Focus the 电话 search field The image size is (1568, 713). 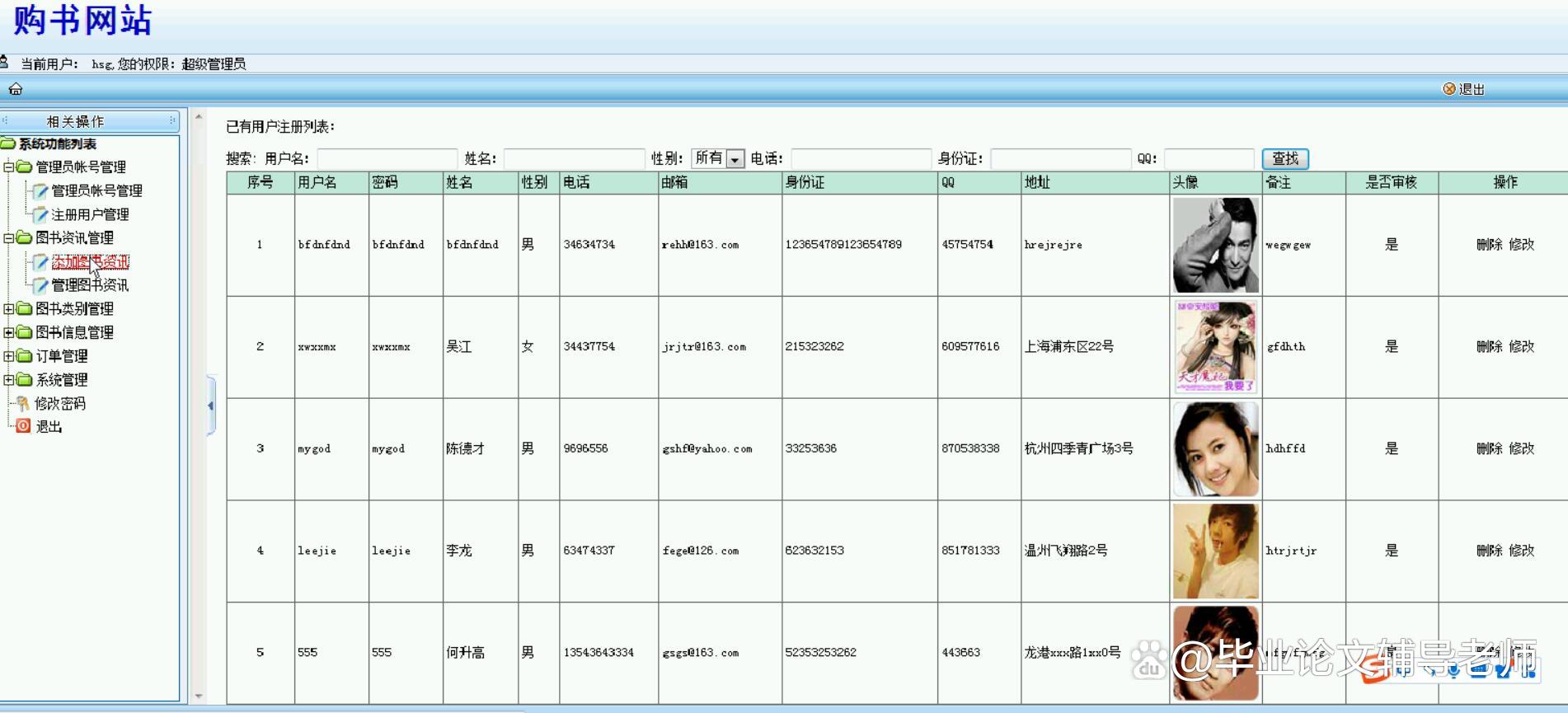point(861,159)
